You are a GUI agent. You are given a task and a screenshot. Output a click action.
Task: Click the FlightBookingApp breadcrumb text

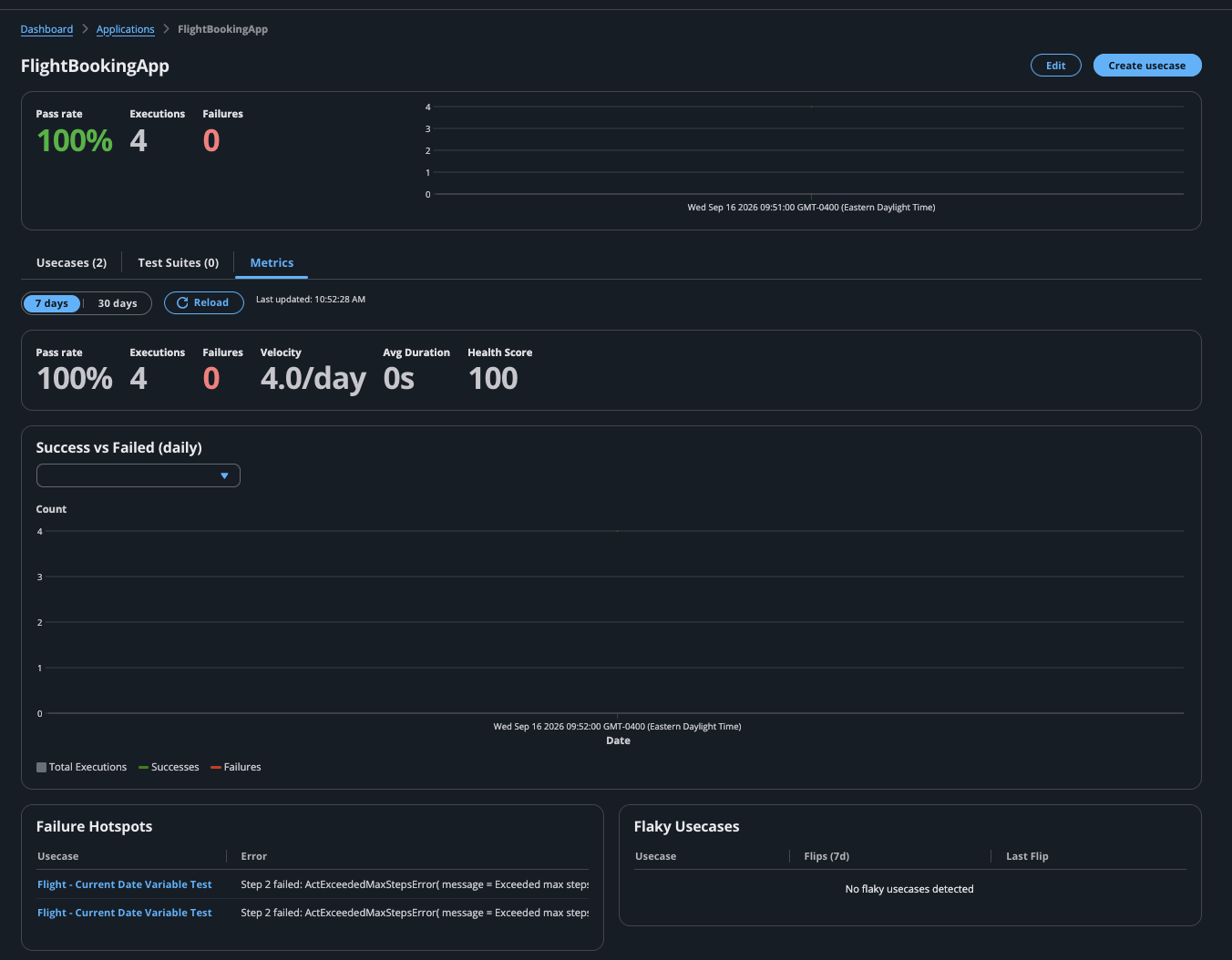tap(222, 29)
